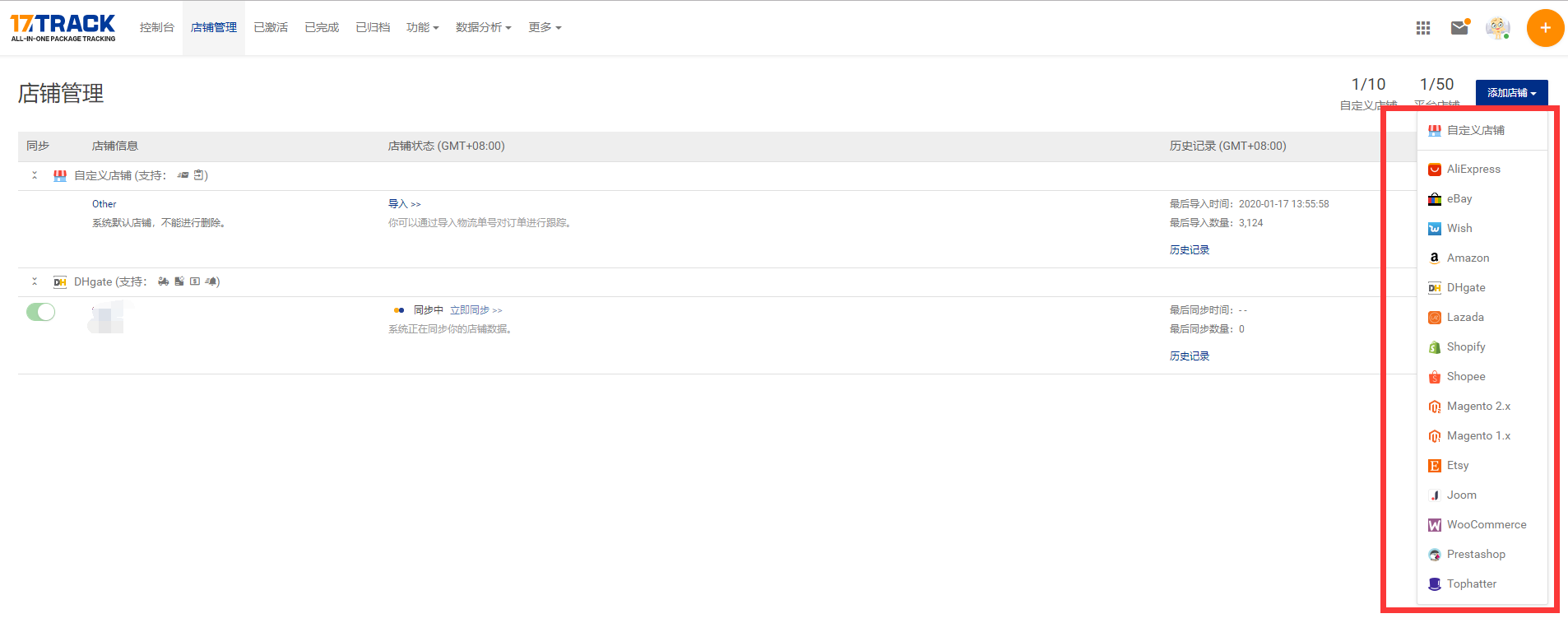Choose Prestashop from the store list
This screenshot has height=623, width=1568.
pyautogui.click(x=1482, y=555)
